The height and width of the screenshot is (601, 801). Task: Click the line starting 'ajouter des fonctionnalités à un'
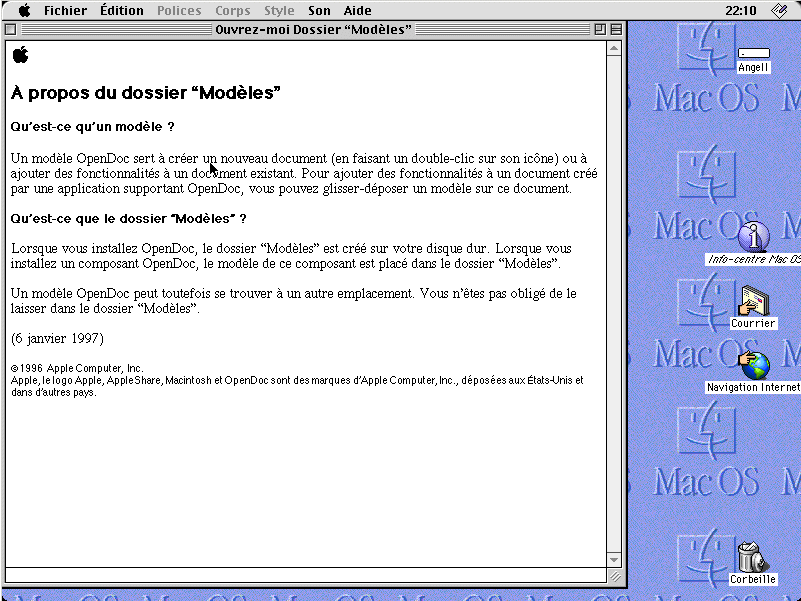pyautogui.click(x=304, y=173)
